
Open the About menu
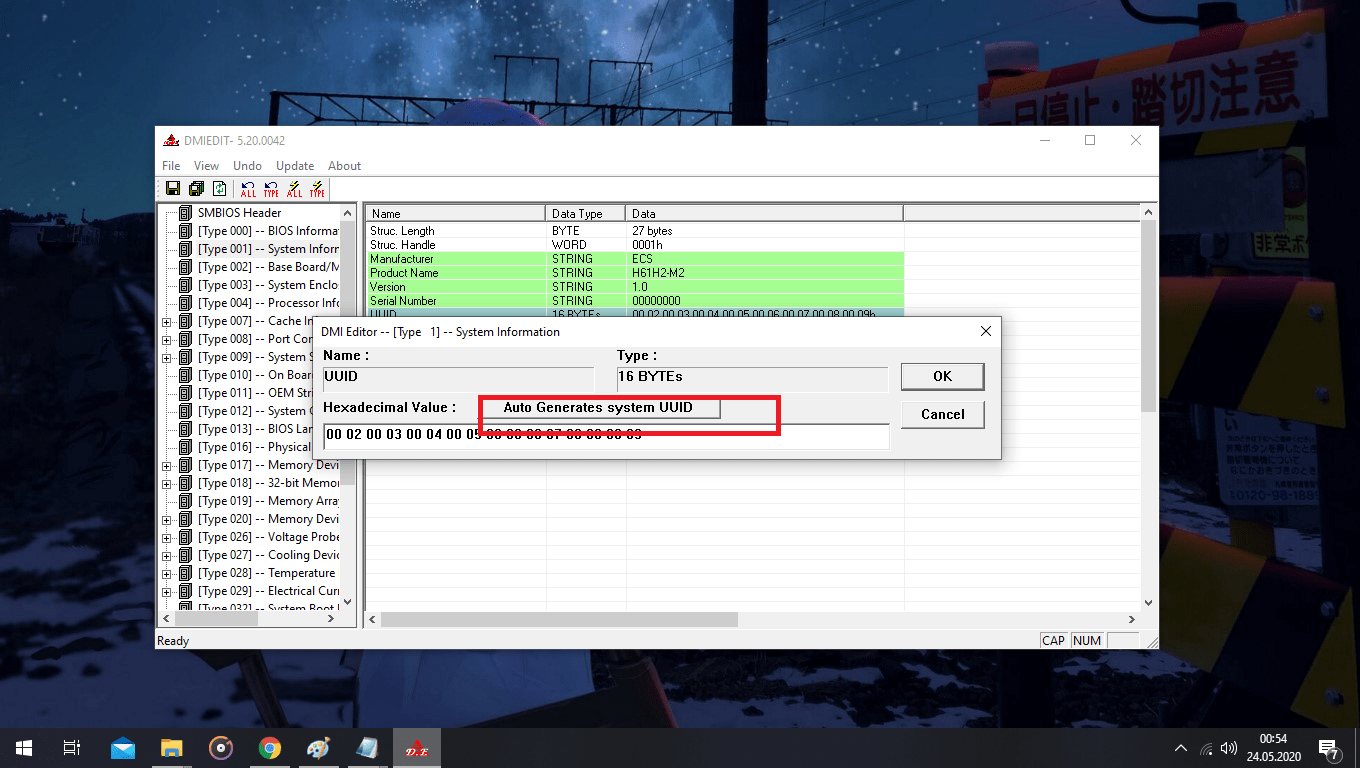tap(345, 166)
